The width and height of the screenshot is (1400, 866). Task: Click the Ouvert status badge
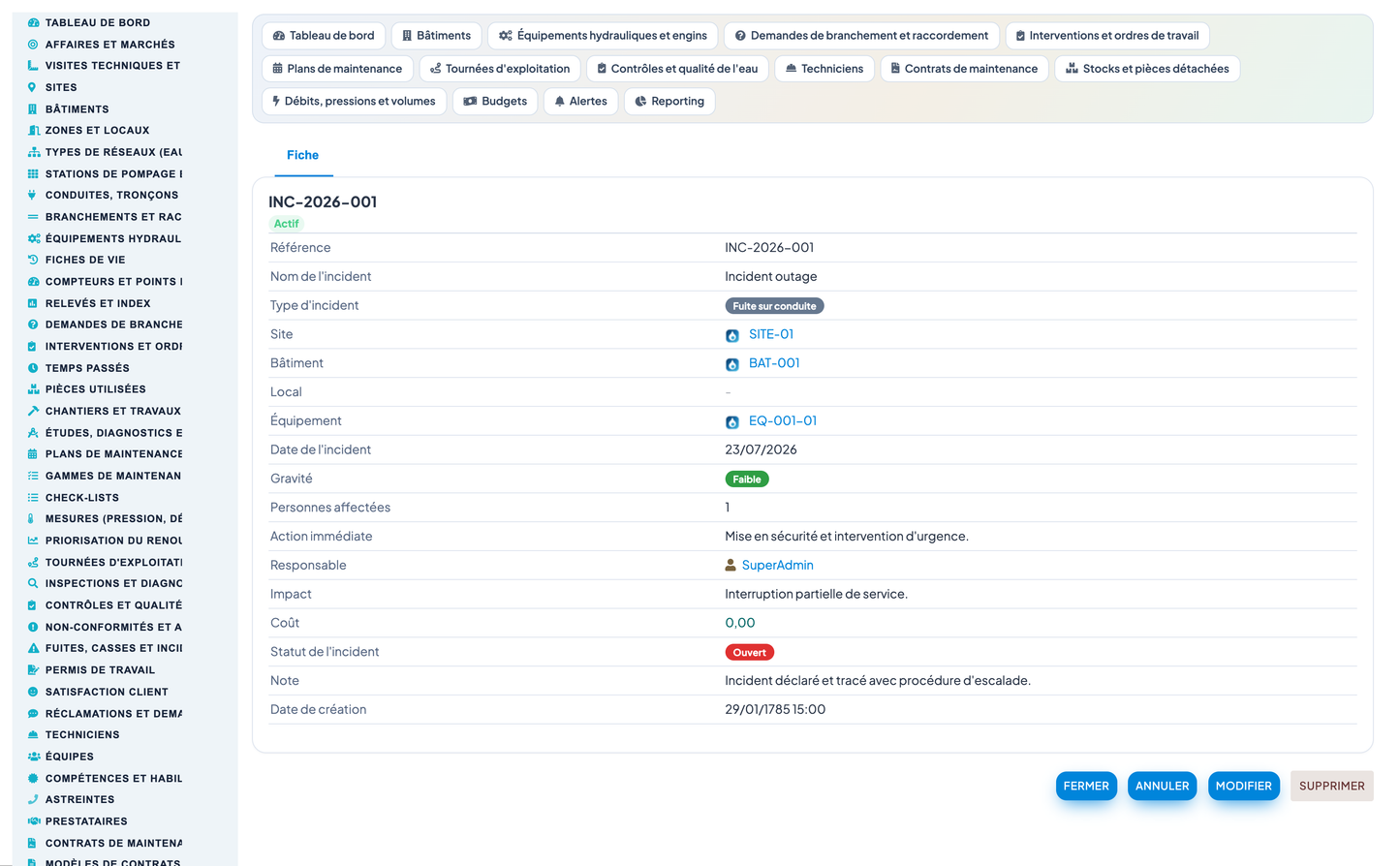750,653
